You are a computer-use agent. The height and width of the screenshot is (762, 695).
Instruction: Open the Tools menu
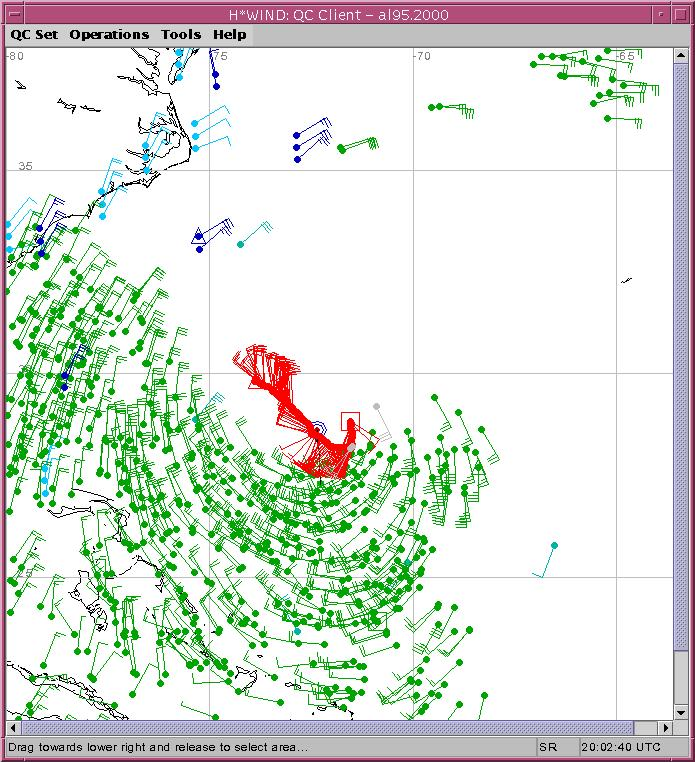tap(181, 34)
